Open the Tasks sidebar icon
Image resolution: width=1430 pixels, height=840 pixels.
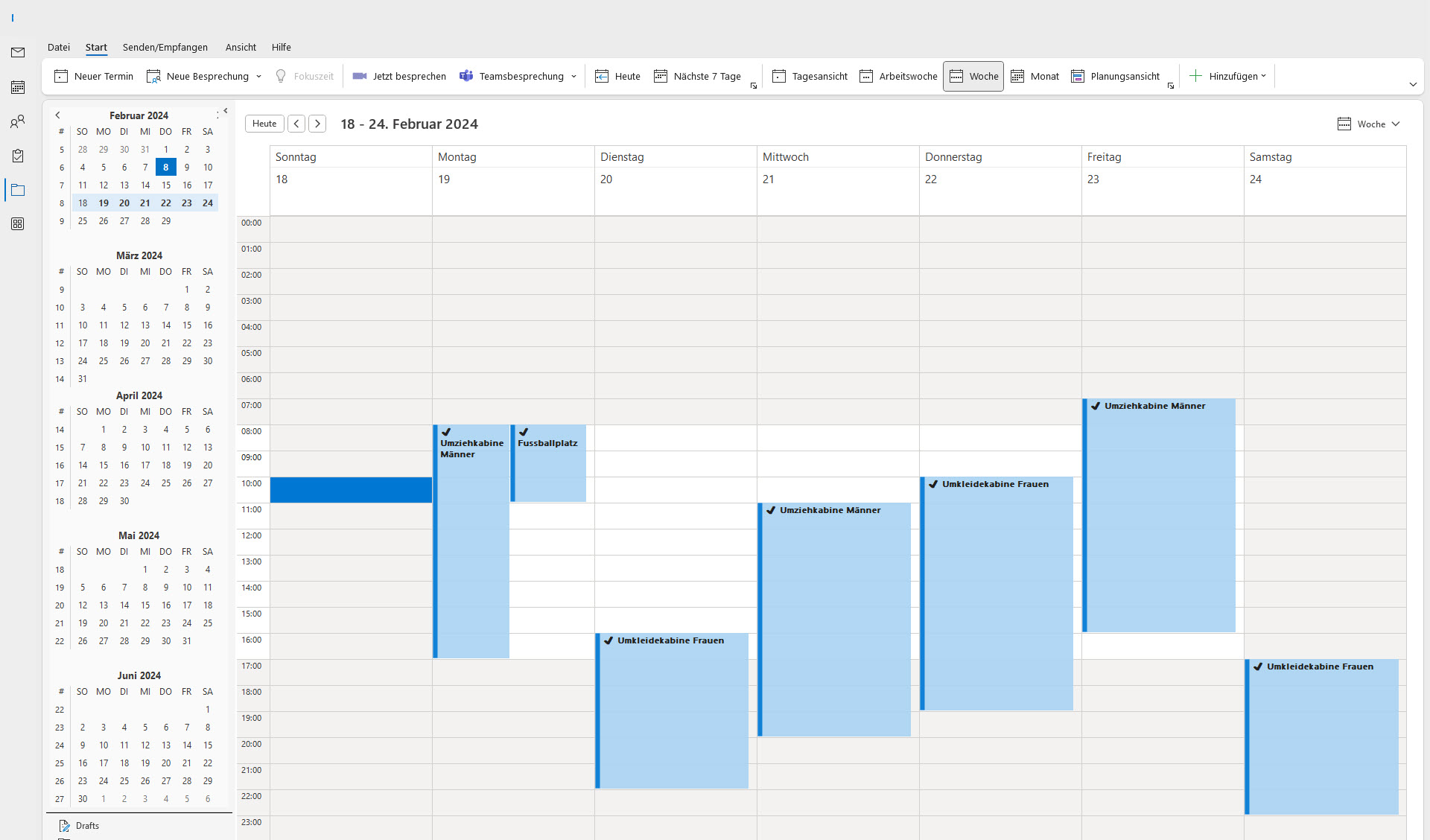[x=18, y=156]
